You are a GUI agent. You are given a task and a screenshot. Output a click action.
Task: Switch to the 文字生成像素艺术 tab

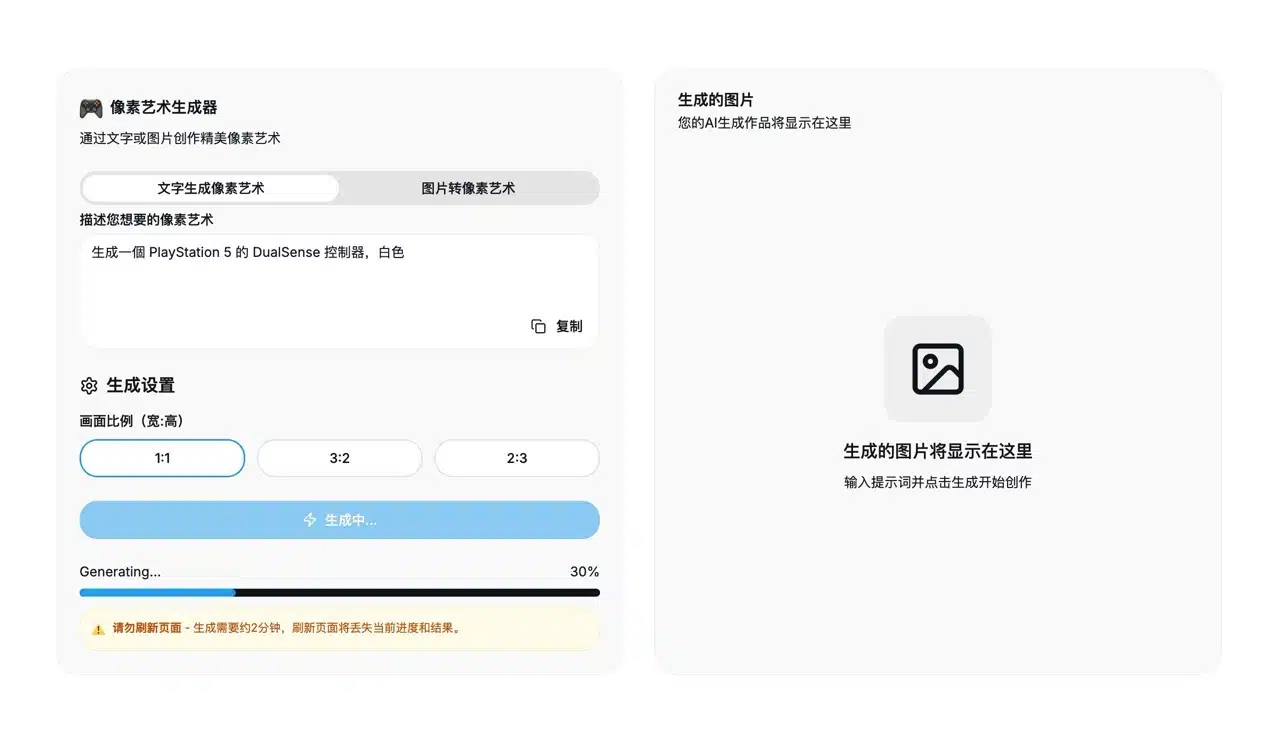point(210,188)
